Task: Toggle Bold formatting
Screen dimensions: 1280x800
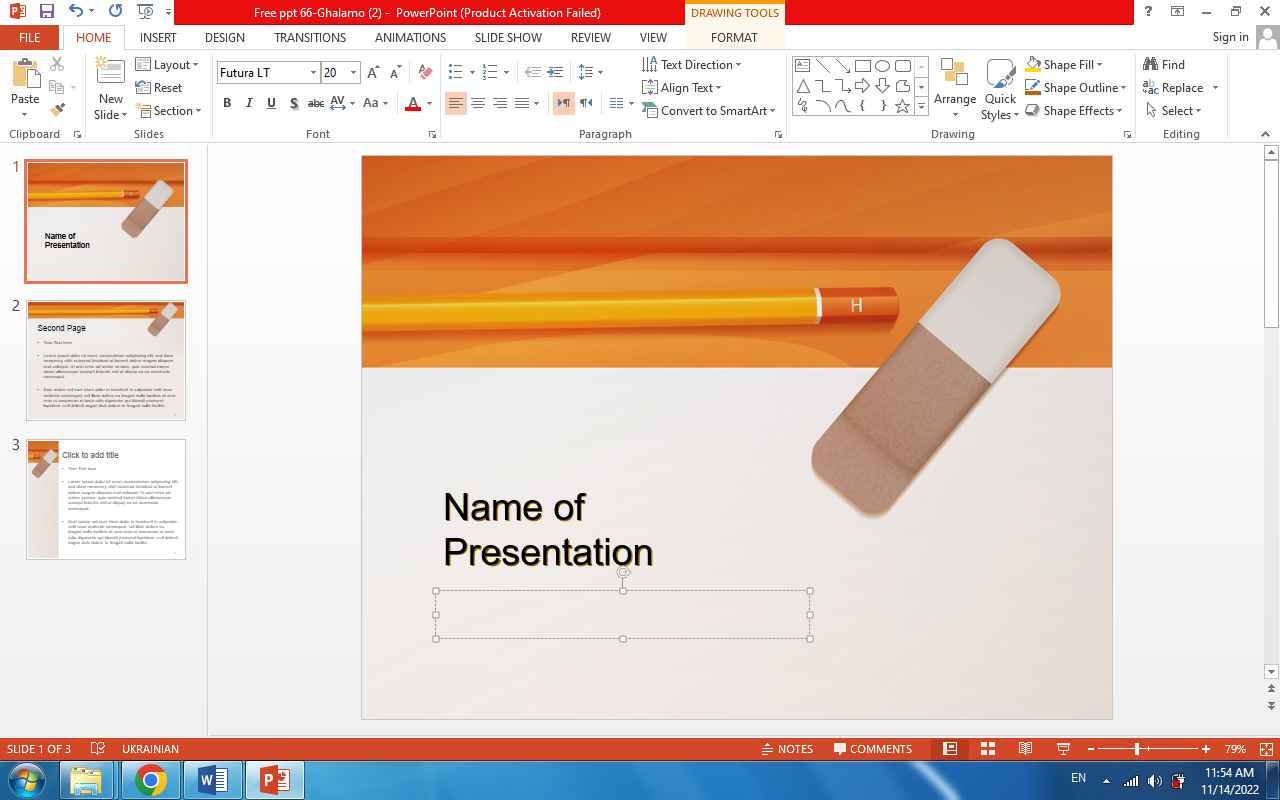Action: pos(227,103)
